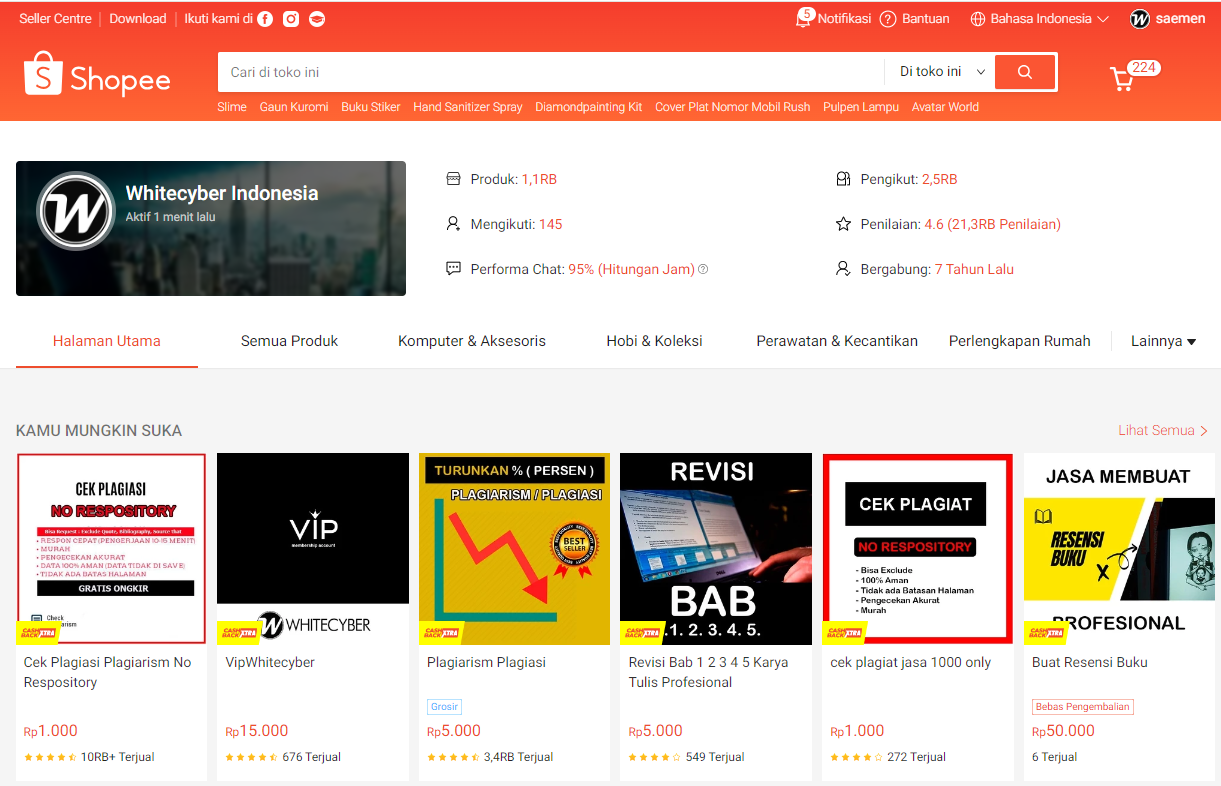Viewport: 1221px width, 786px height.
Task: Click the Lihat Semua arrow link
Action: click(x=1163, y=430)
